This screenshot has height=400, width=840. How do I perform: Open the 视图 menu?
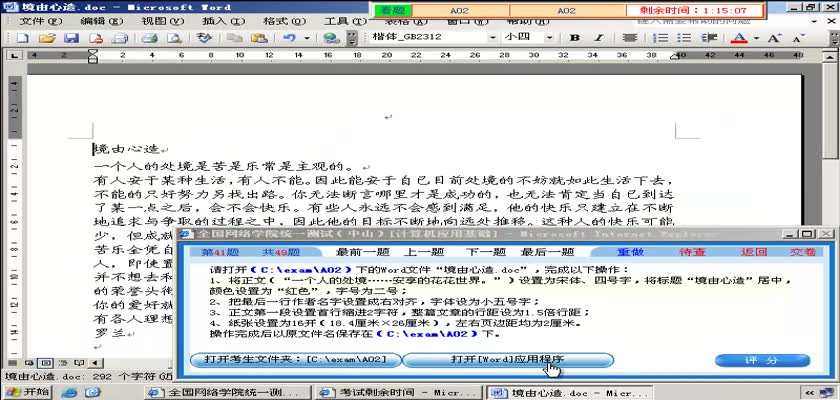coord(162,21)
